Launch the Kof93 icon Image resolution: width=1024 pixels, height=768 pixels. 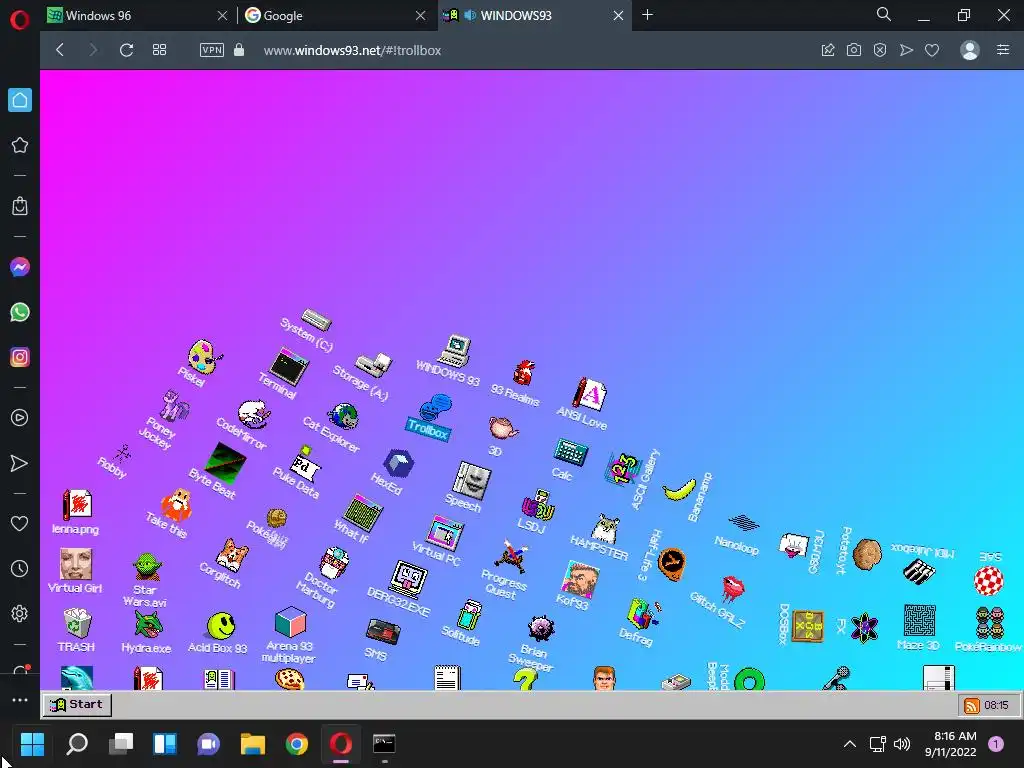pos(579,579)
